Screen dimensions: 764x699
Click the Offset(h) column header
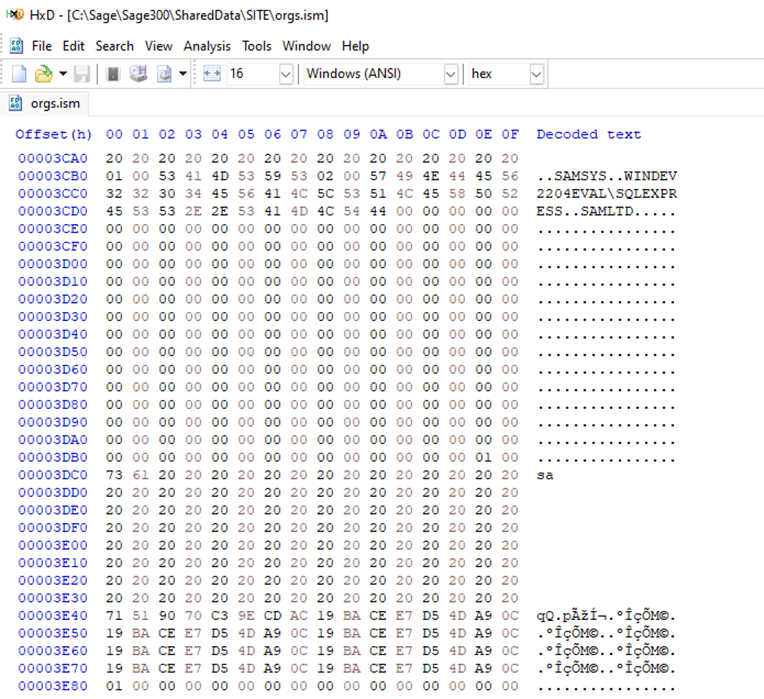[54, 134]
